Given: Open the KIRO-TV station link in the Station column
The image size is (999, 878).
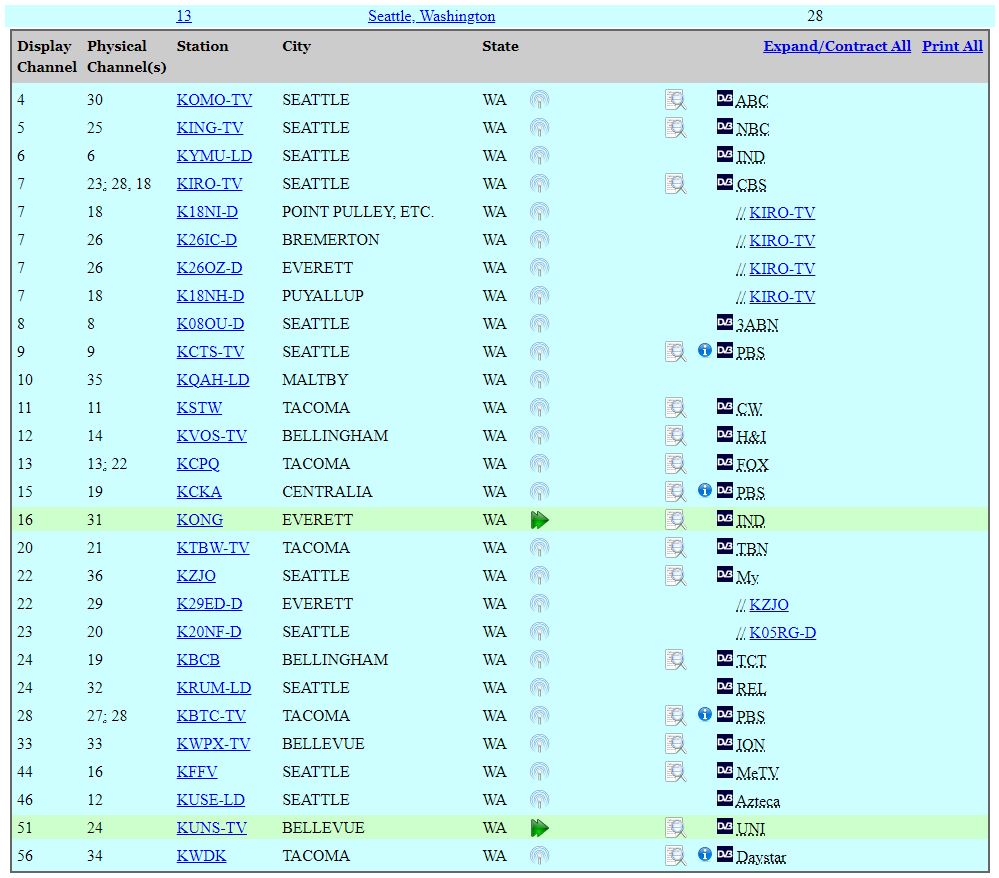Looking at the screenshot, I should coord(209,184).
